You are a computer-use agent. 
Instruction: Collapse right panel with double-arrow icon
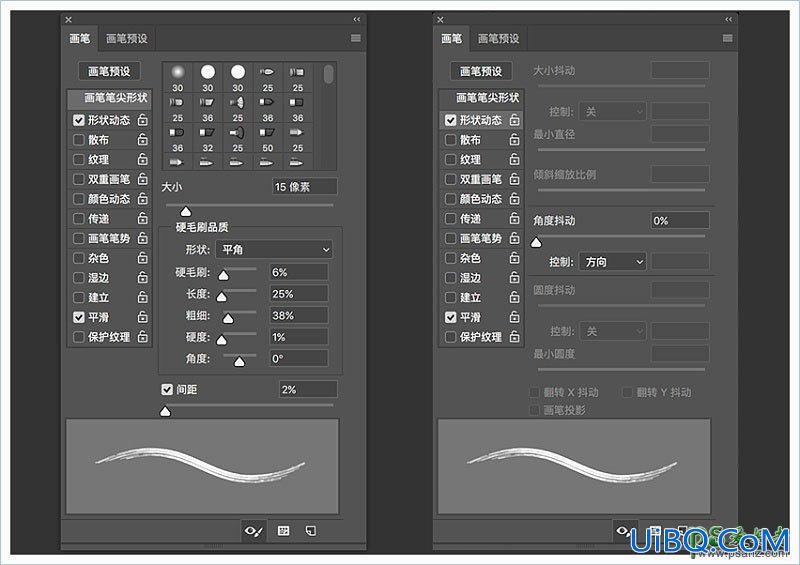[x=729, y=19]
